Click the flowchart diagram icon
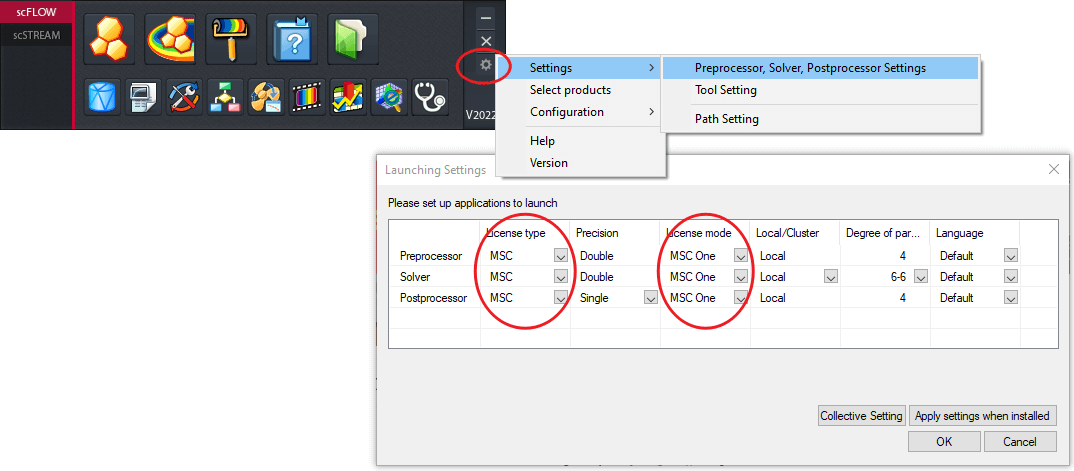This screenshot has height=471, width=1074. [x=225, y=98]
